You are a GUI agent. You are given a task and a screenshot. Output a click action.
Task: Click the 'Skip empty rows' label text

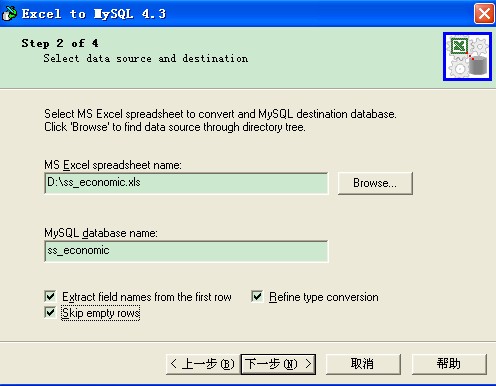click(101, 313)
